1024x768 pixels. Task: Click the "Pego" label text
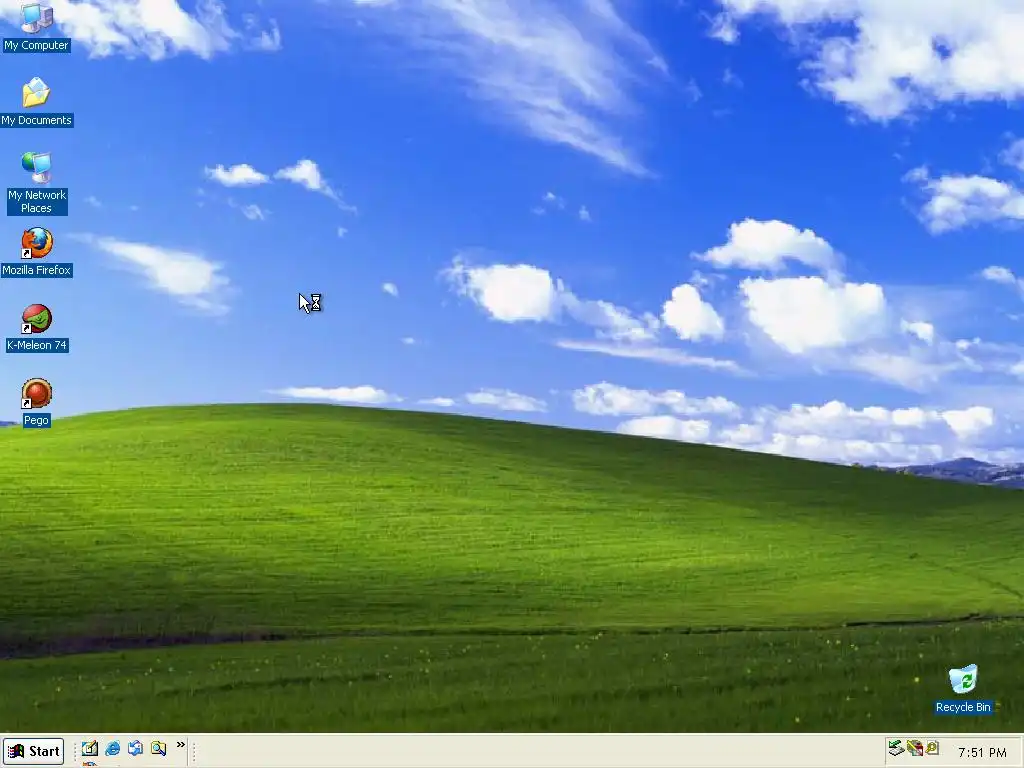36,421
